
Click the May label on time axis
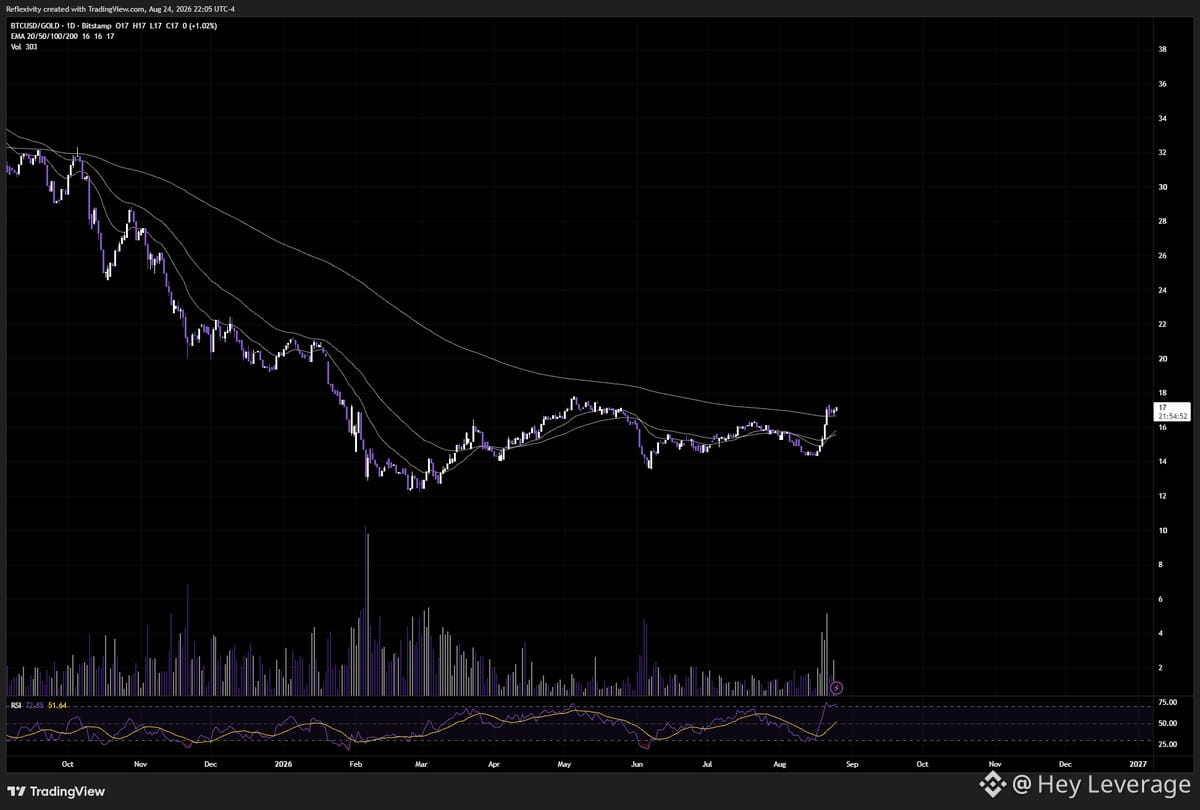tap(564, 763)
